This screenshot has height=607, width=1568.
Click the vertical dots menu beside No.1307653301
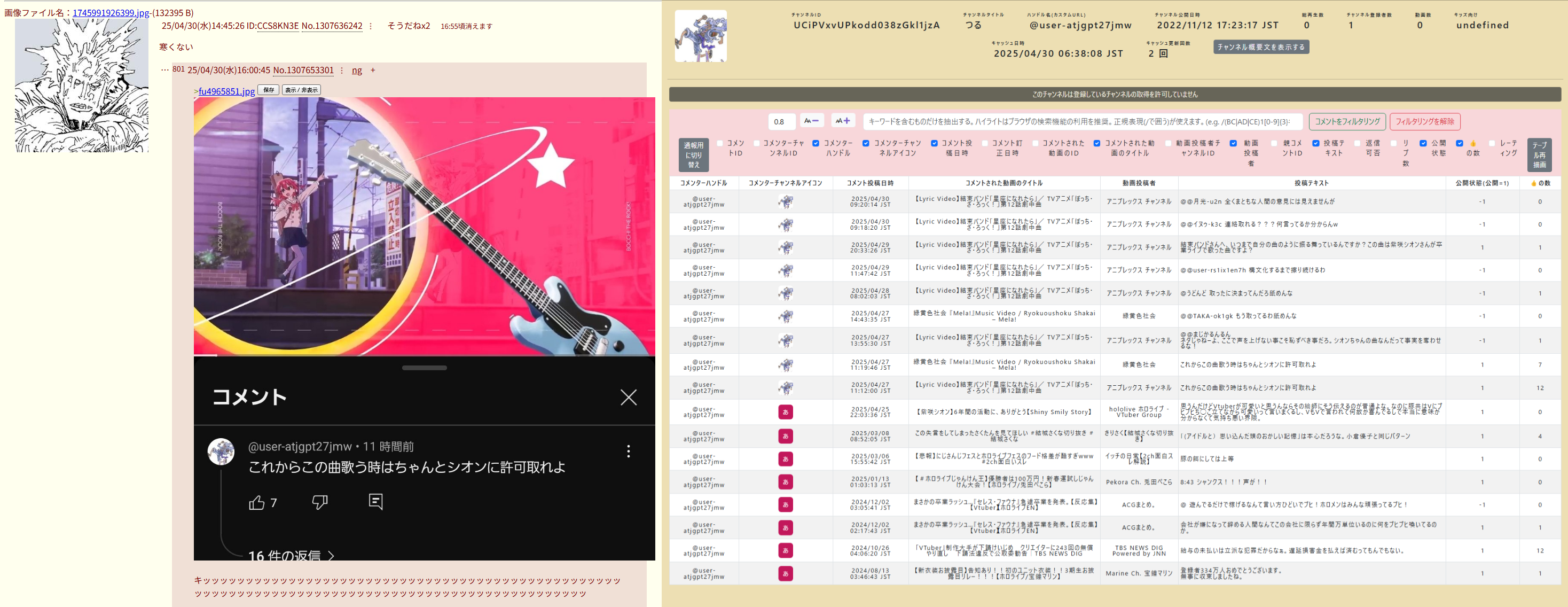coord(341,71)
